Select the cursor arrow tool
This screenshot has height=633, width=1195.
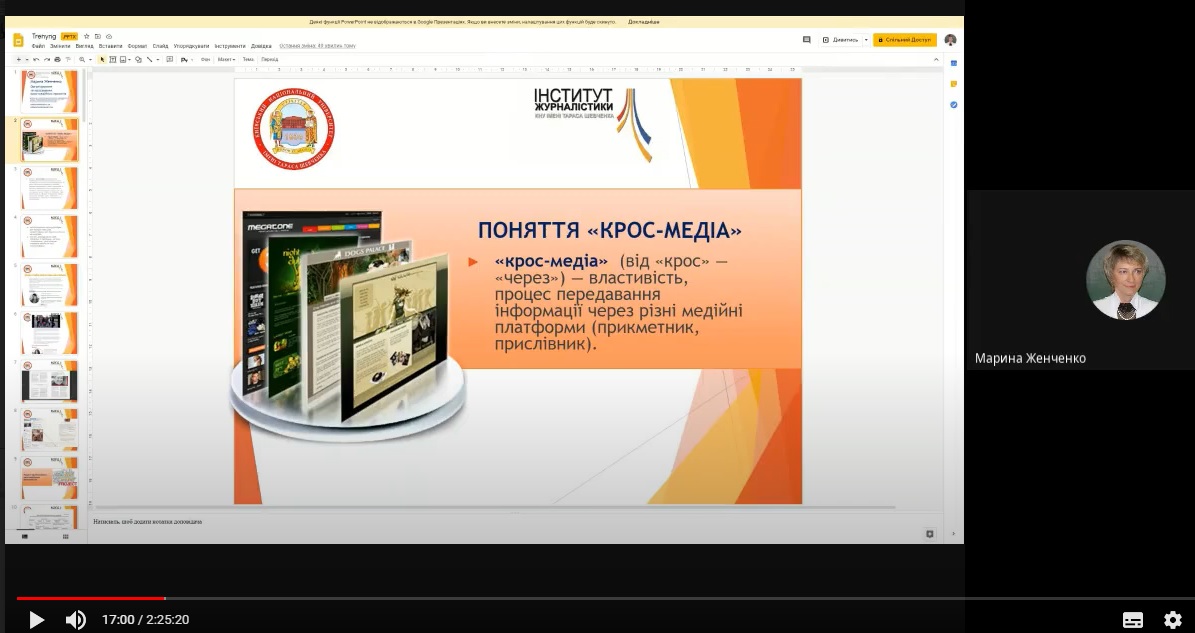pyautogui.click(x=101, y=59)
